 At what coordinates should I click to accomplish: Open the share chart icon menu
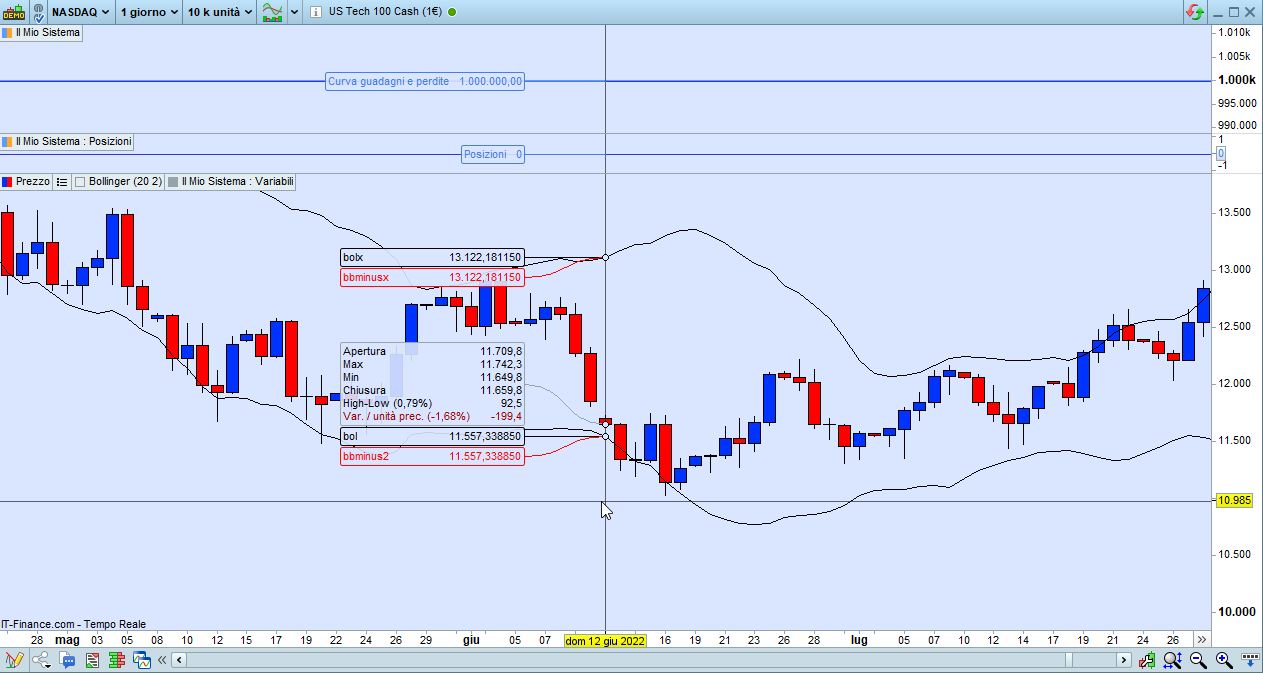[41, 660]
